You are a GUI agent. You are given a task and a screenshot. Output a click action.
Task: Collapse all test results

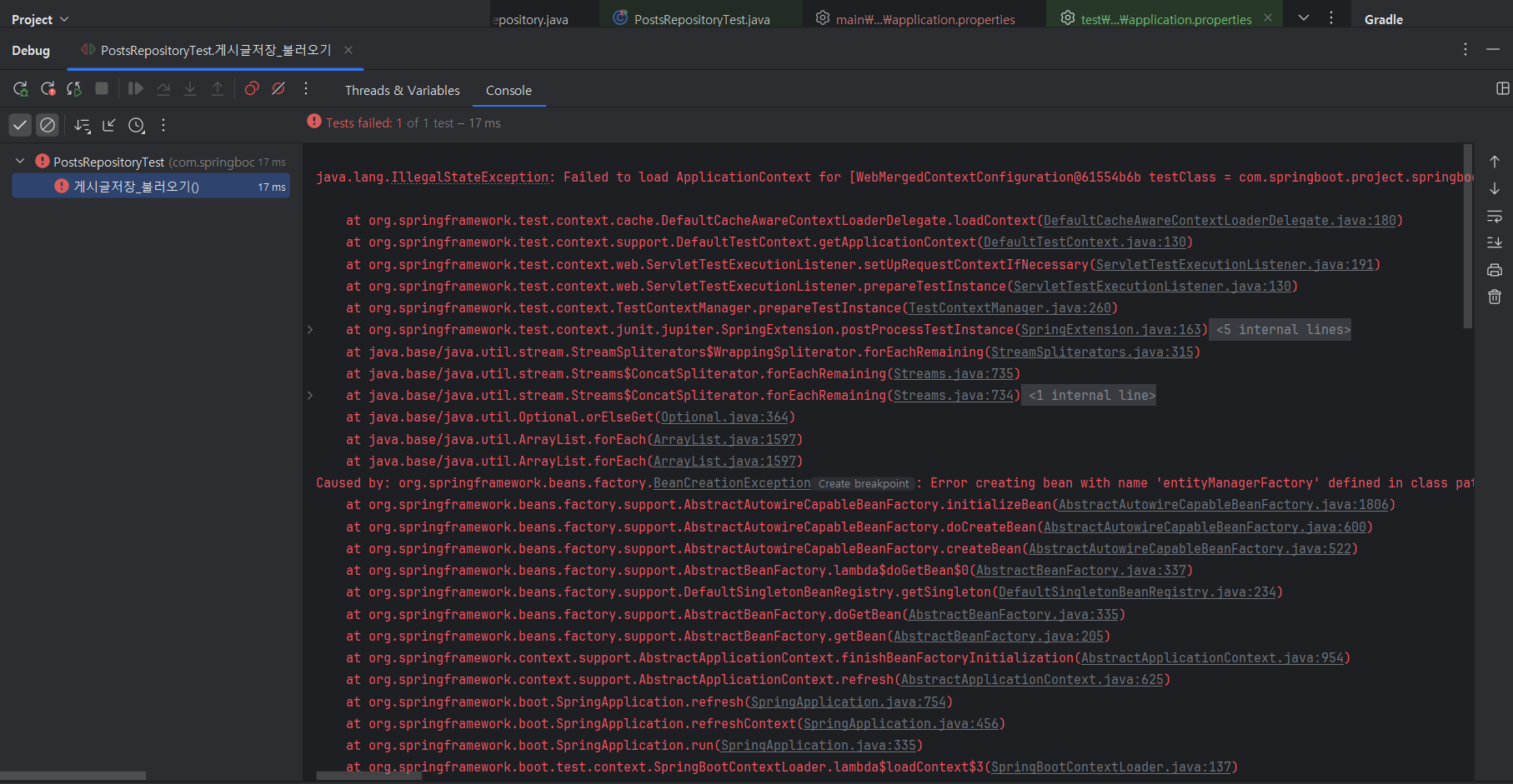point(109,125)
